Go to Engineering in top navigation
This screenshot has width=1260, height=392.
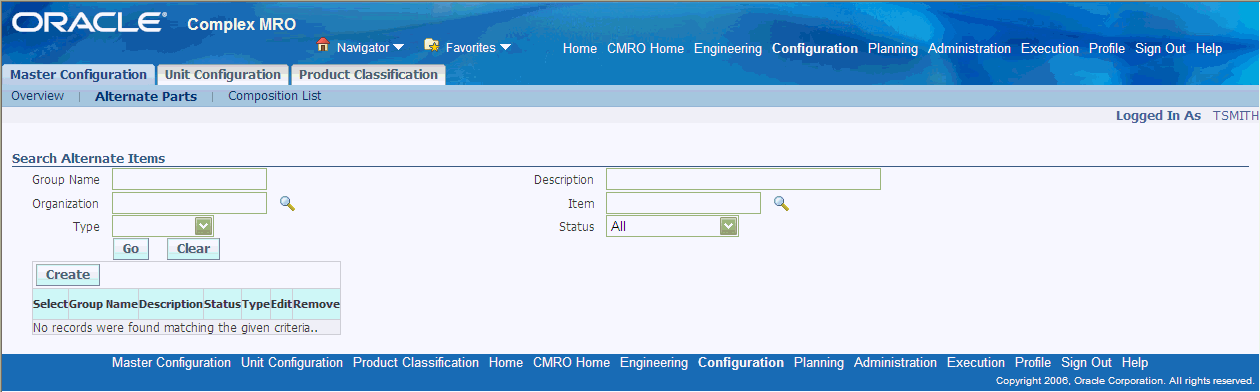pyautogui.click(x=728, y=48)
